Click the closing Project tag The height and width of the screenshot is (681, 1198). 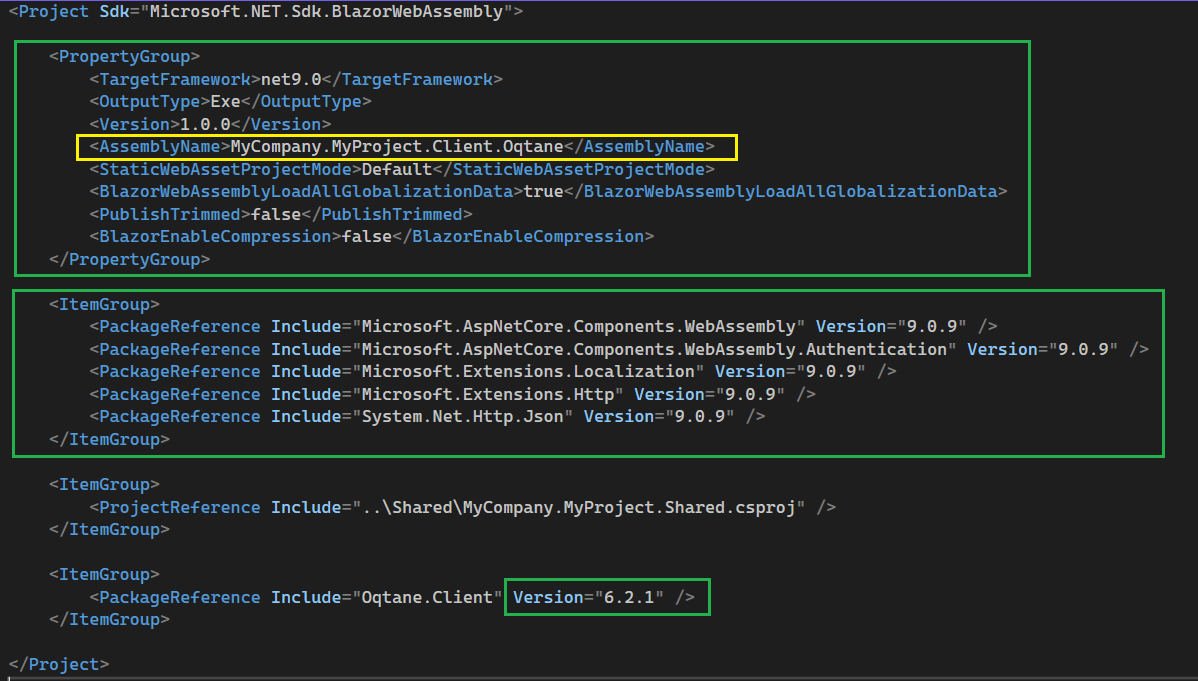pos(59,664)
